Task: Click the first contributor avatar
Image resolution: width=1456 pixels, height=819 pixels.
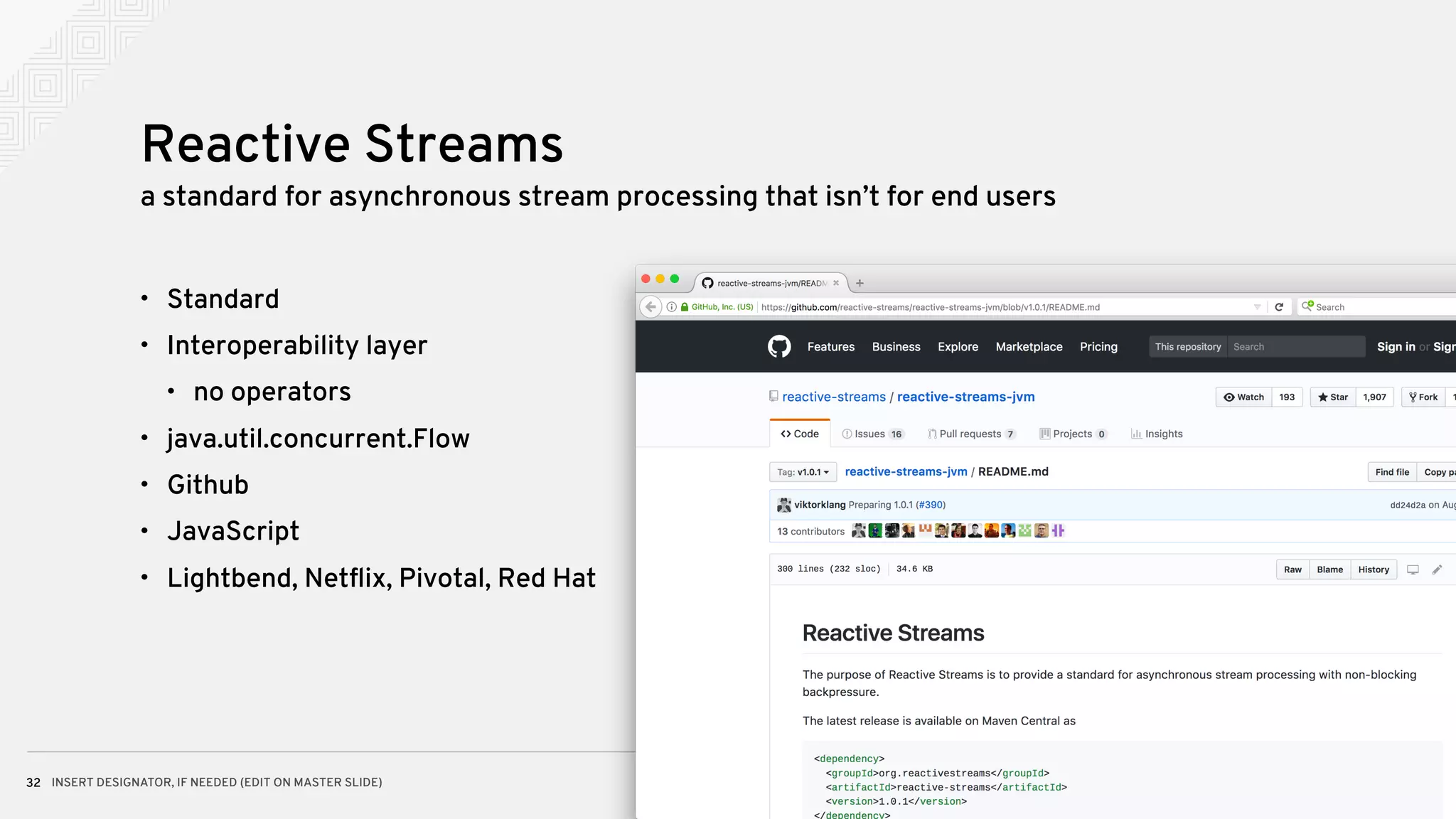Action: click(859, 530)
